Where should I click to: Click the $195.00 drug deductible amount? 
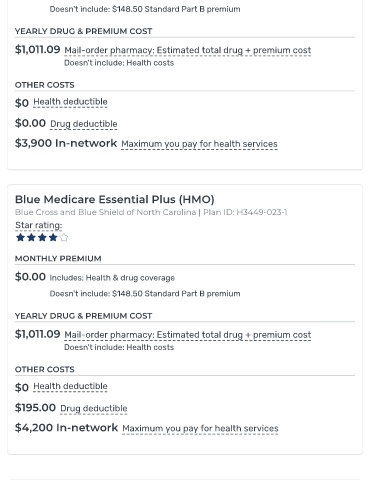pos(35,408)
